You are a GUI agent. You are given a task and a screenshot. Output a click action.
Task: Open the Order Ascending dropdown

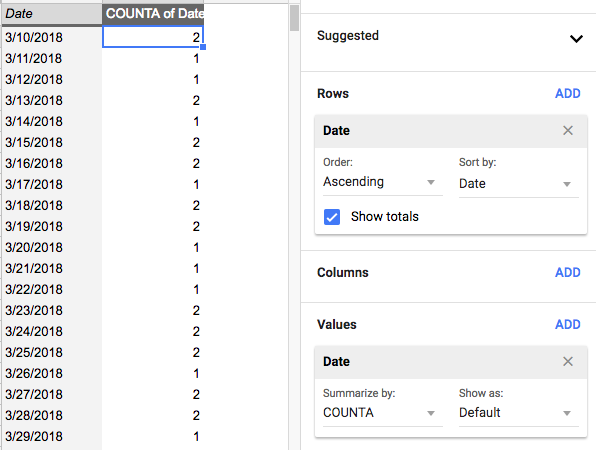pyautogui.click(x=382, y=182)
